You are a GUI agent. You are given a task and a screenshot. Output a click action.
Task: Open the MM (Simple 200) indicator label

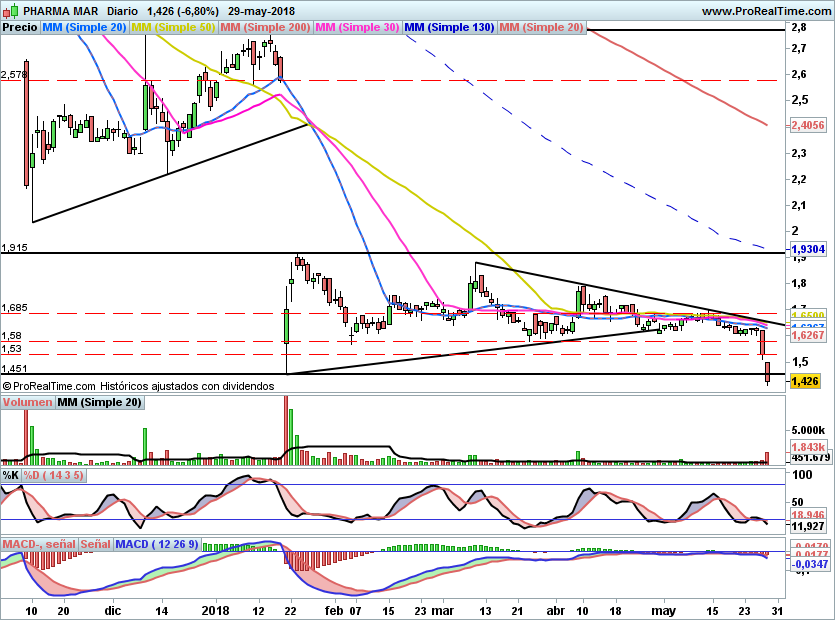[265, 27]
